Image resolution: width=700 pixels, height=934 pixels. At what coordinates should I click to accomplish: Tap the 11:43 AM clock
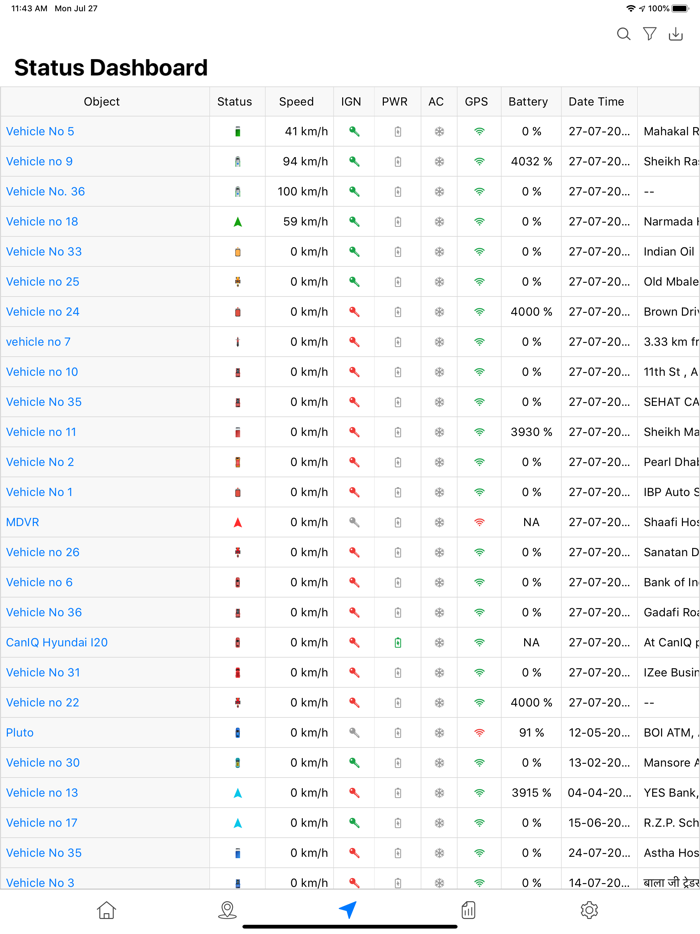click(x=29, y=8)
